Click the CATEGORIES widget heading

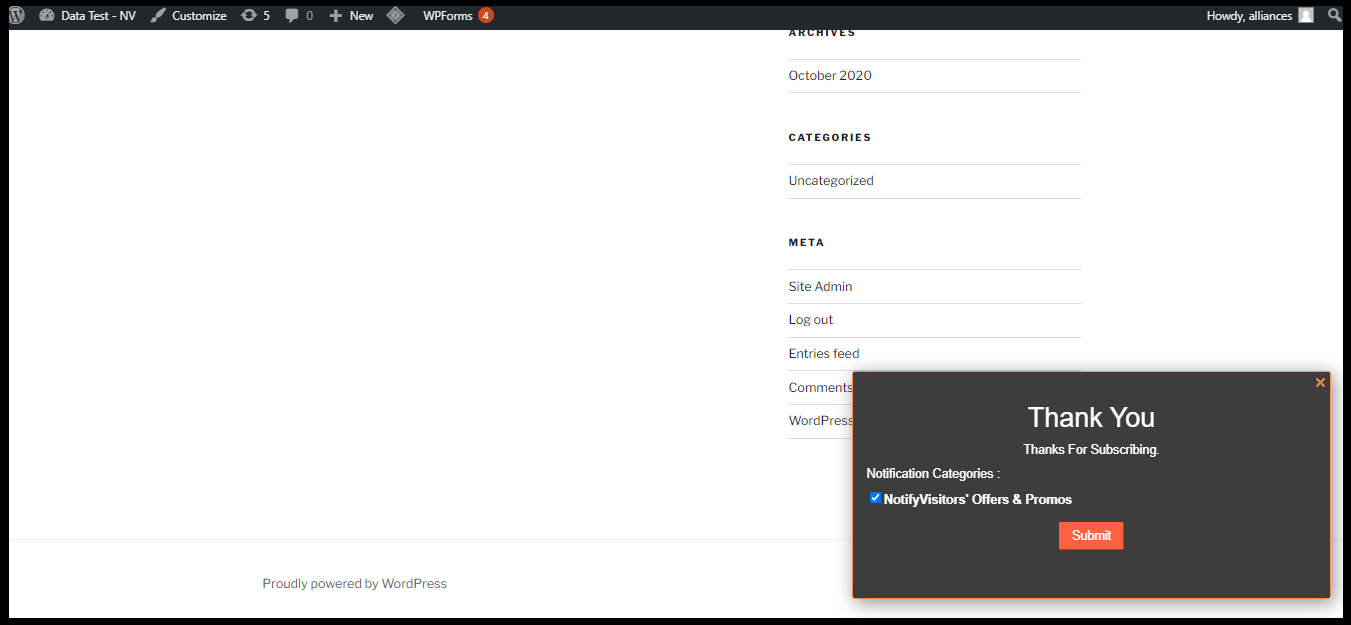pos(830,138)
